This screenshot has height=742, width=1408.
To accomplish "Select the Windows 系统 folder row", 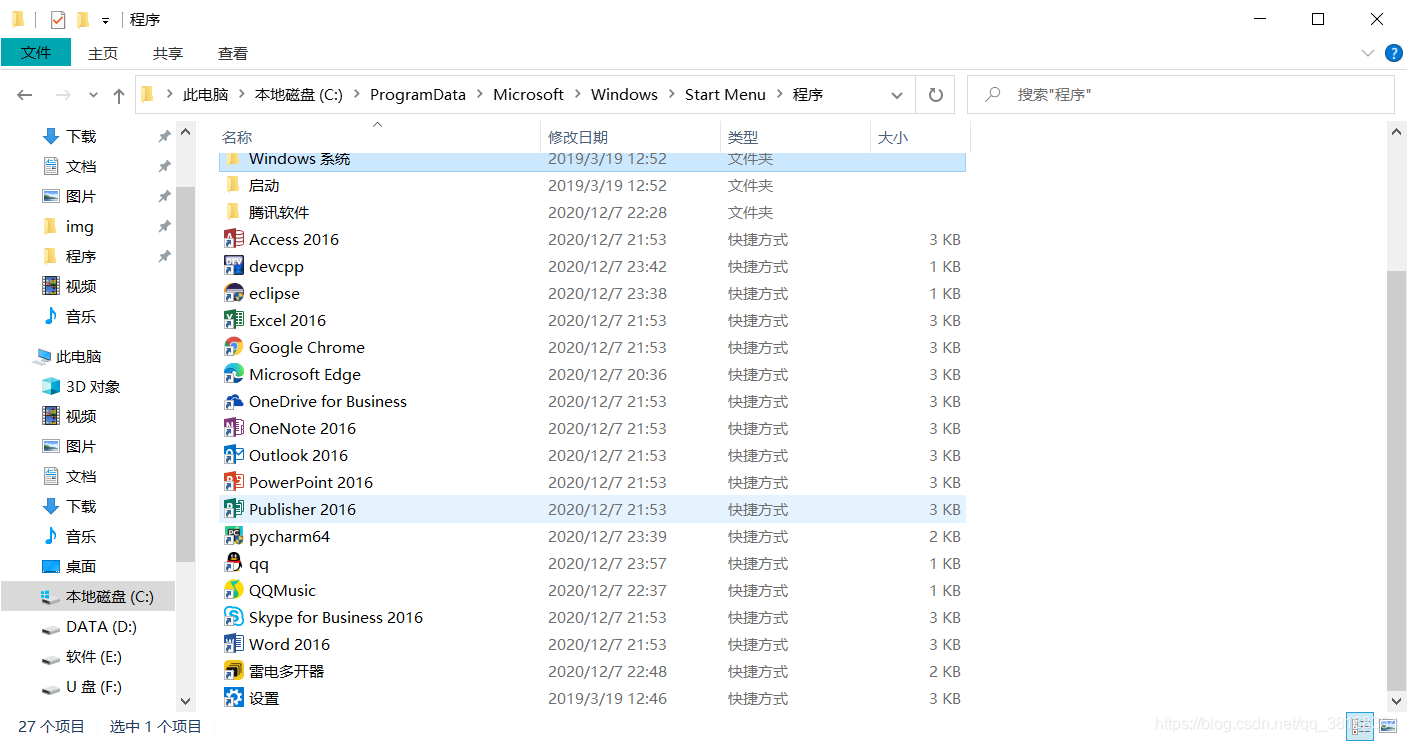I will pos(592,160).
